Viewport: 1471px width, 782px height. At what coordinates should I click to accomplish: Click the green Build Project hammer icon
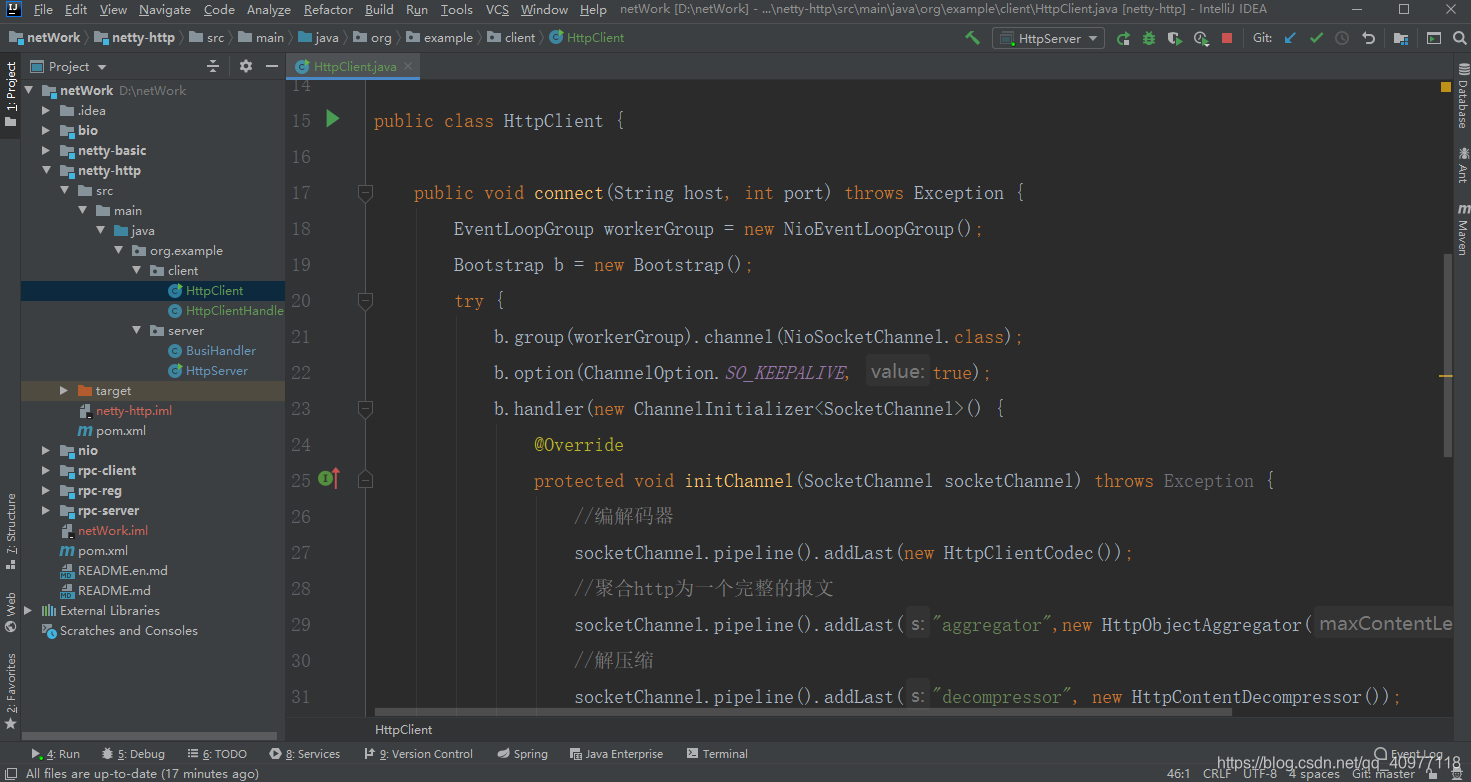(x=972, y=38)
